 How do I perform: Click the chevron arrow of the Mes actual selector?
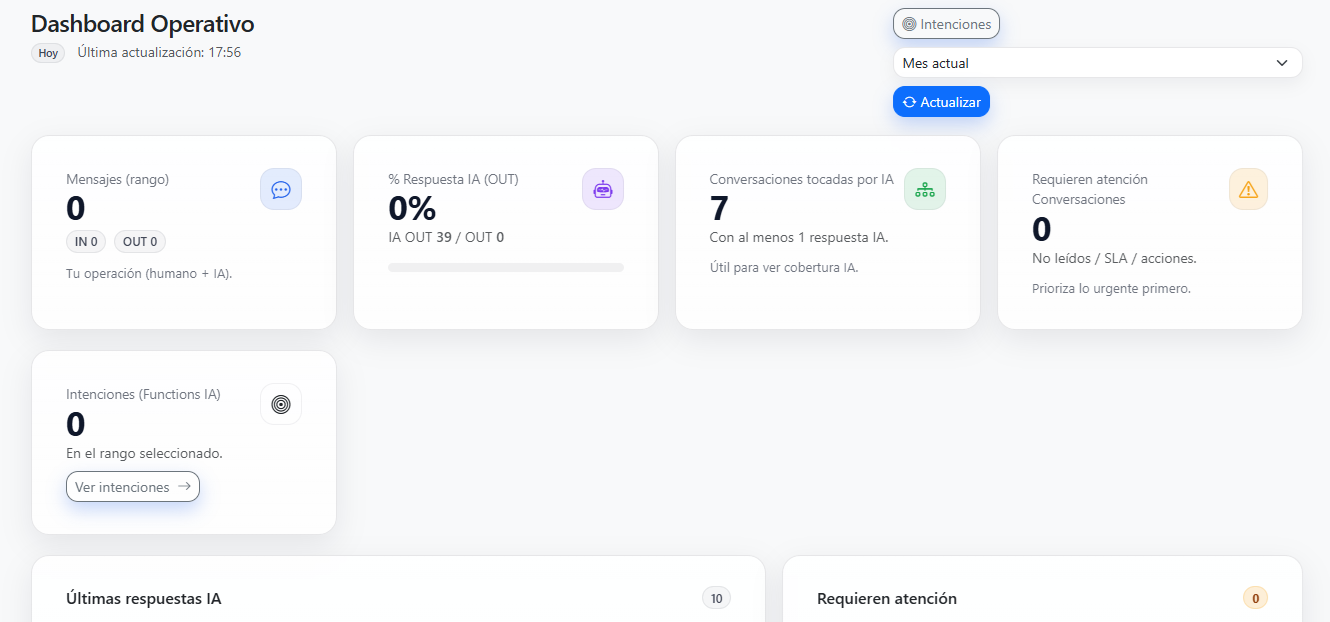1281,63
